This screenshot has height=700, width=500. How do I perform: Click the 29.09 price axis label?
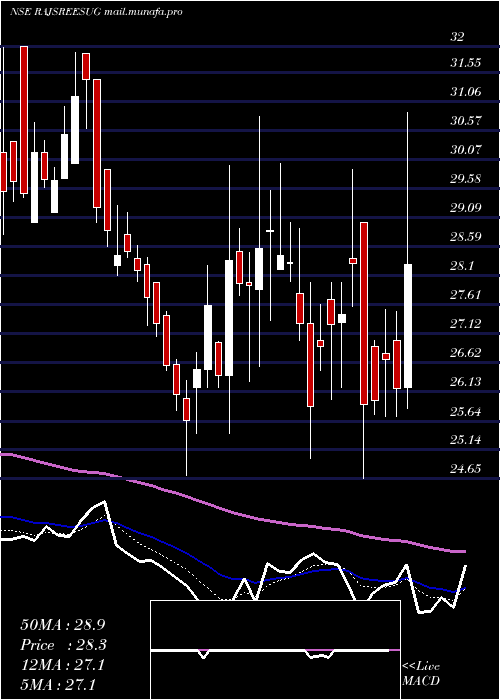click(x=465, y=208)
